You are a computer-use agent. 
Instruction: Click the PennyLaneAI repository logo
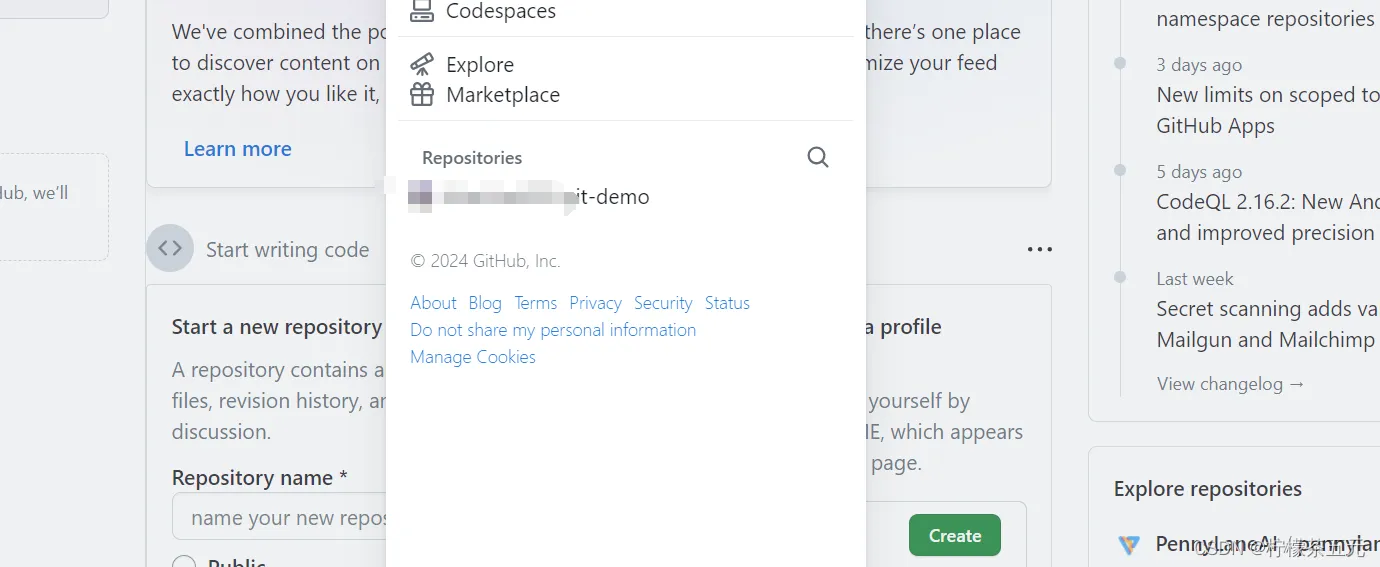(1128, 545)
